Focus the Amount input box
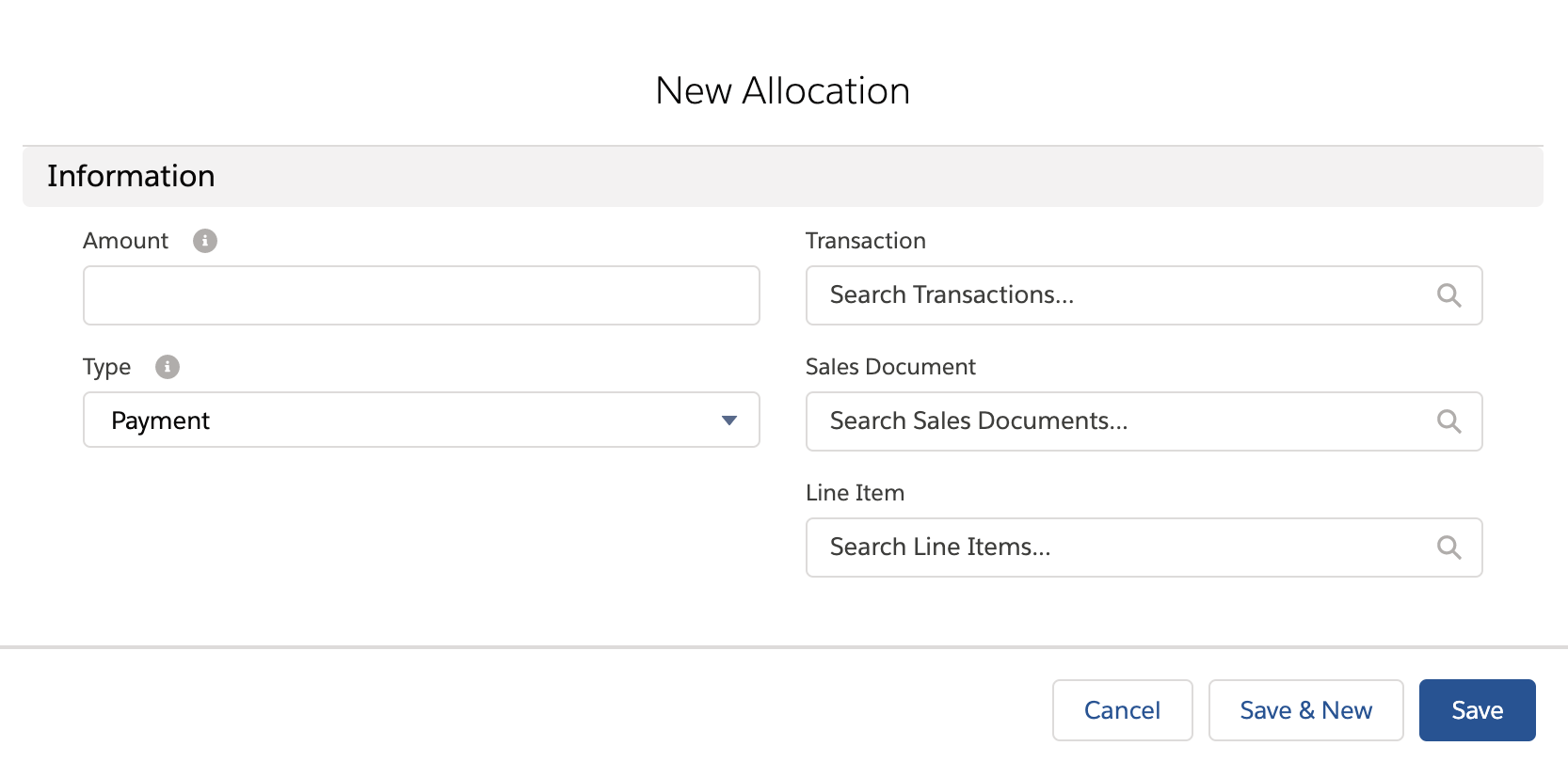 click(421, 295)
